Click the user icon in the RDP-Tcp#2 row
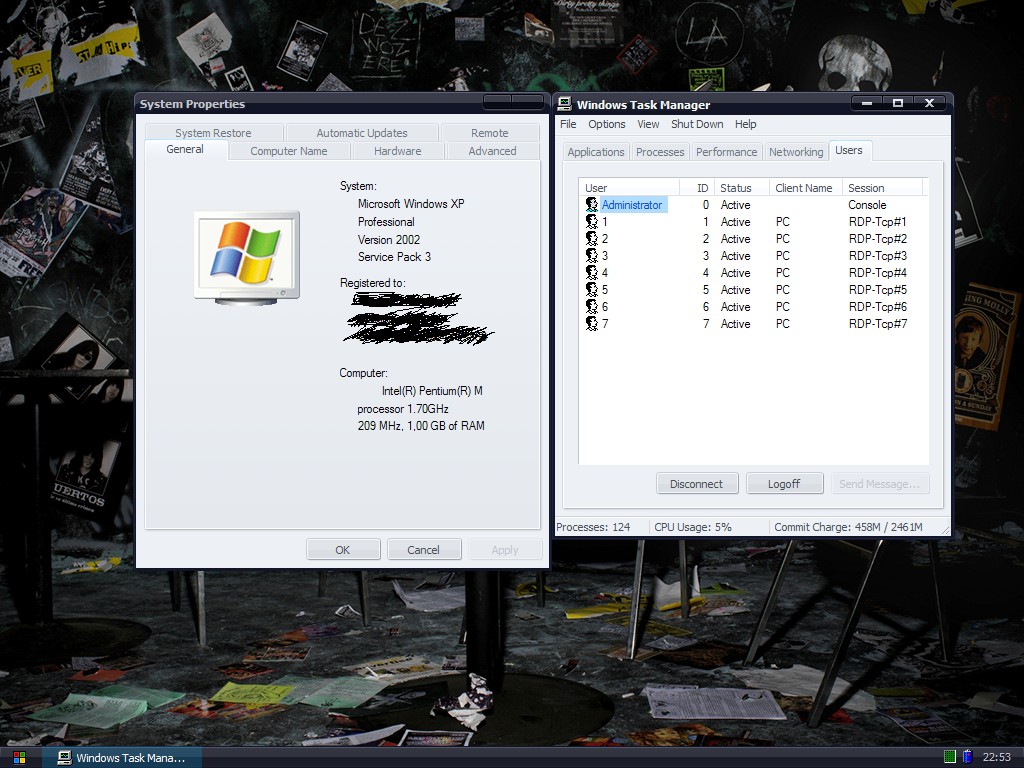Image resolution: width=1024 pixels, height=768 pixels. pyautogui.click(x=592, y=238)
